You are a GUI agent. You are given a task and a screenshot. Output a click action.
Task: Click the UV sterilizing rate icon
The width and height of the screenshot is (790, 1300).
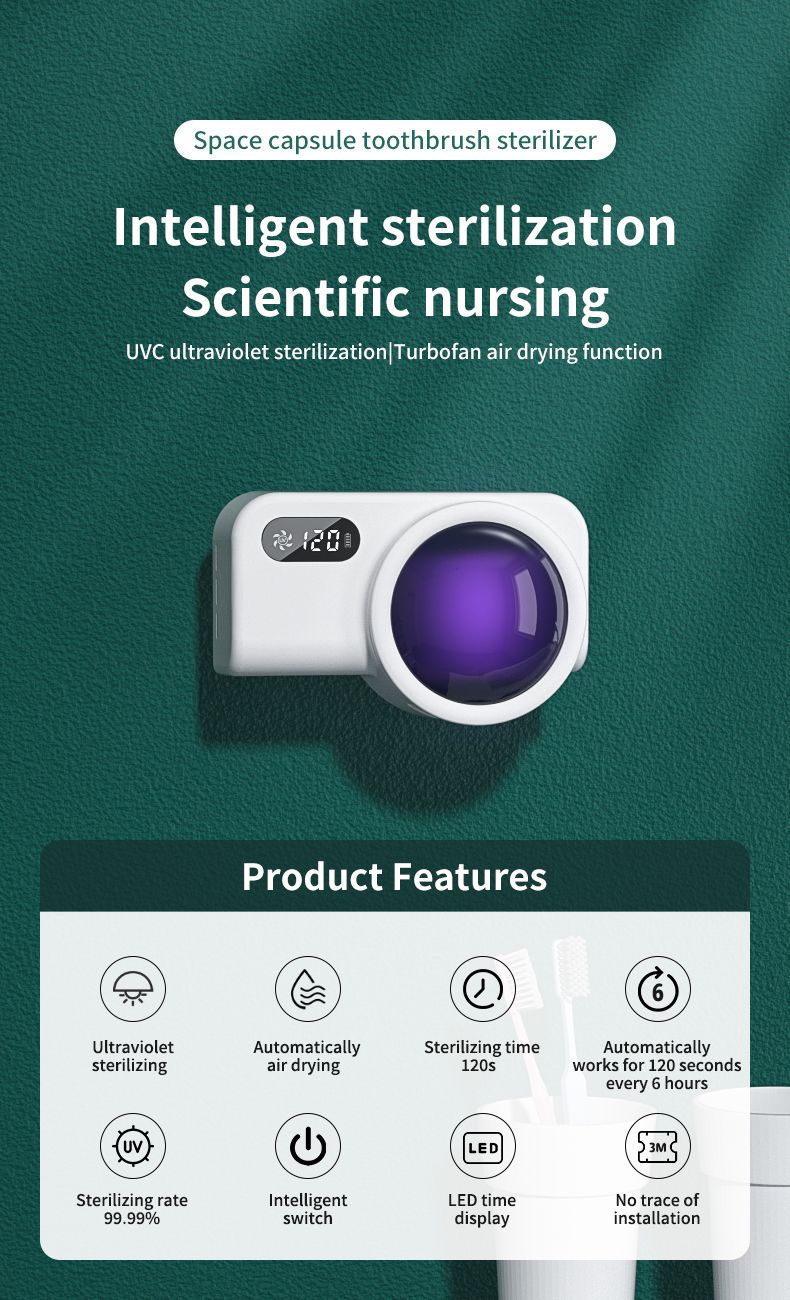(133, 1146)
